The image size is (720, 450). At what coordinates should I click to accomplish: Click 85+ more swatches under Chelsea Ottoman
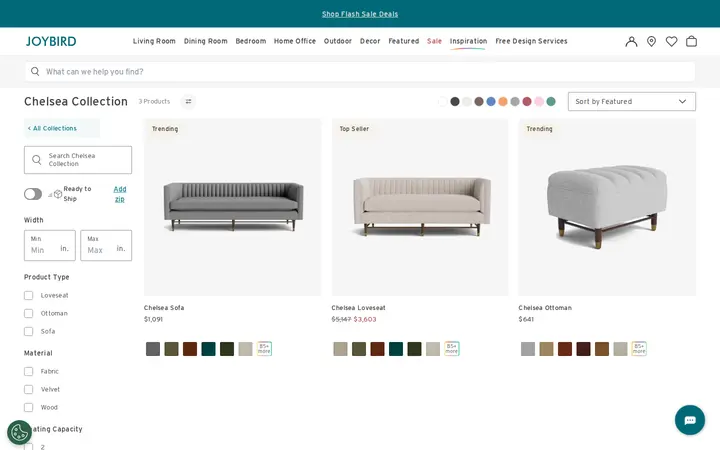[639, 349]
